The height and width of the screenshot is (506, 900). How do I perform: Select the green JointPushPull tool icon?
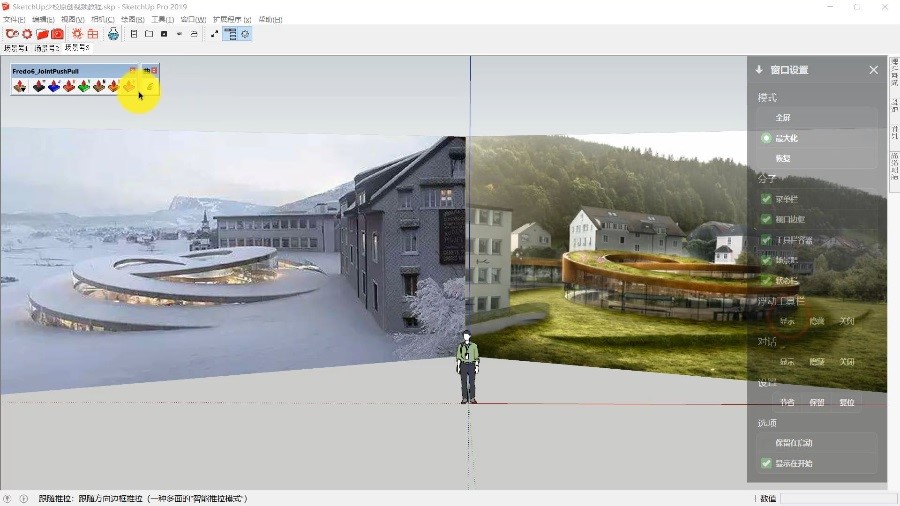pos(84,86)
